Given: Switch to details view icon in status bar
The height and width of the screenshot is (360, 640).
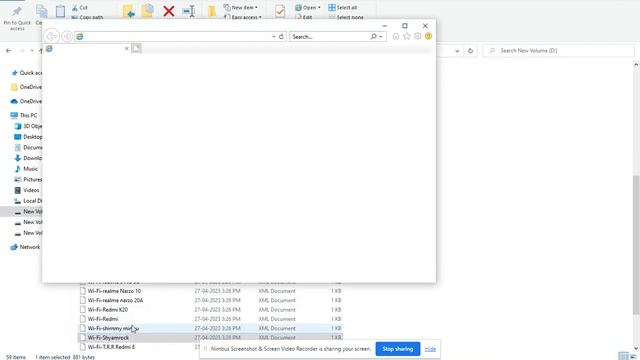Looking at the screenshot, I should (623, 356).
